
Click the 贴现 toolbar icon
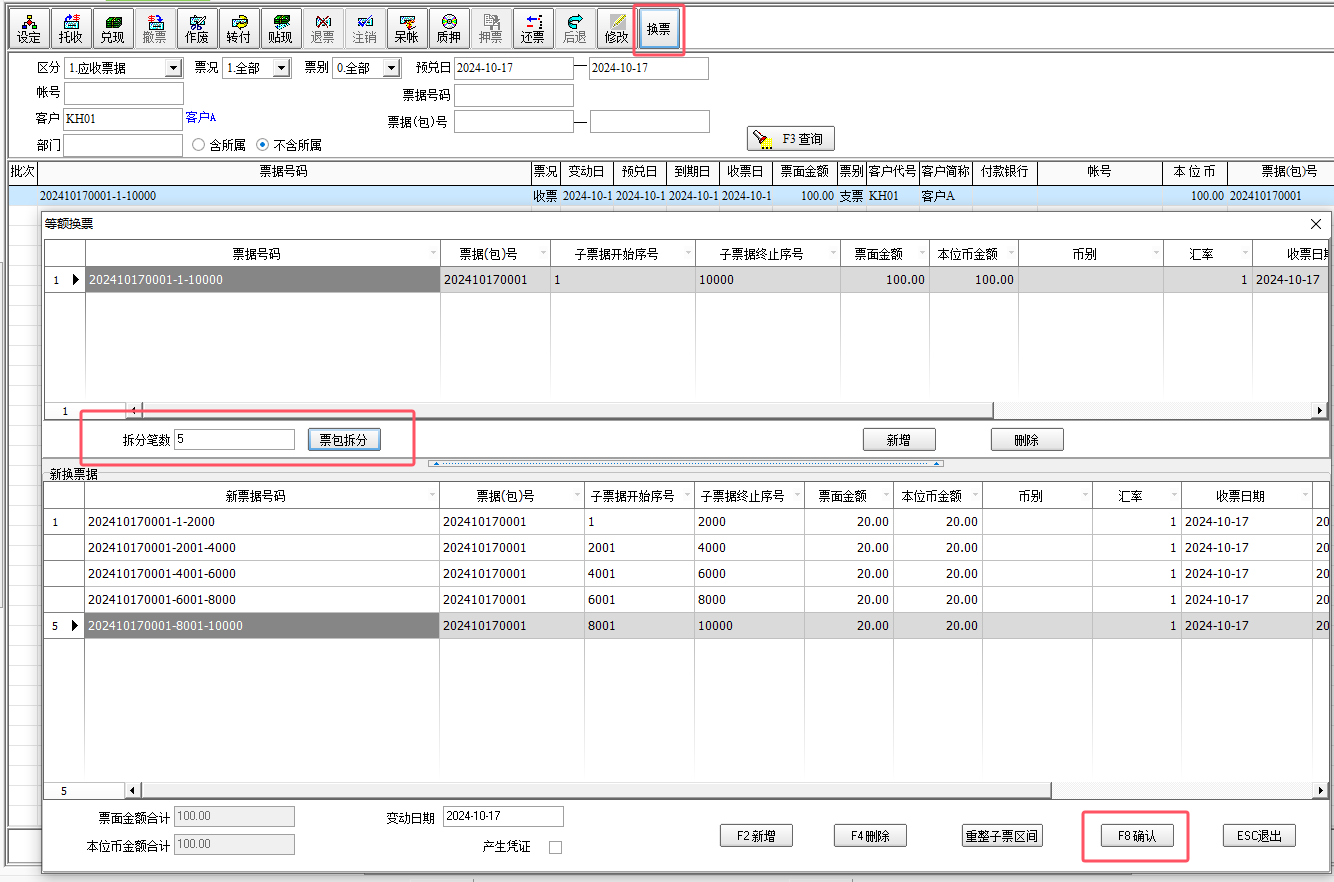(280, 28)
